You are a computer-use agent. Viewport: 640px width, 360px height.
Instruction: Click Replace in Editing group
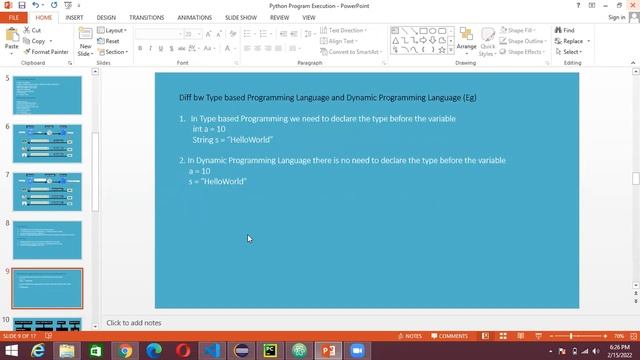569,41
